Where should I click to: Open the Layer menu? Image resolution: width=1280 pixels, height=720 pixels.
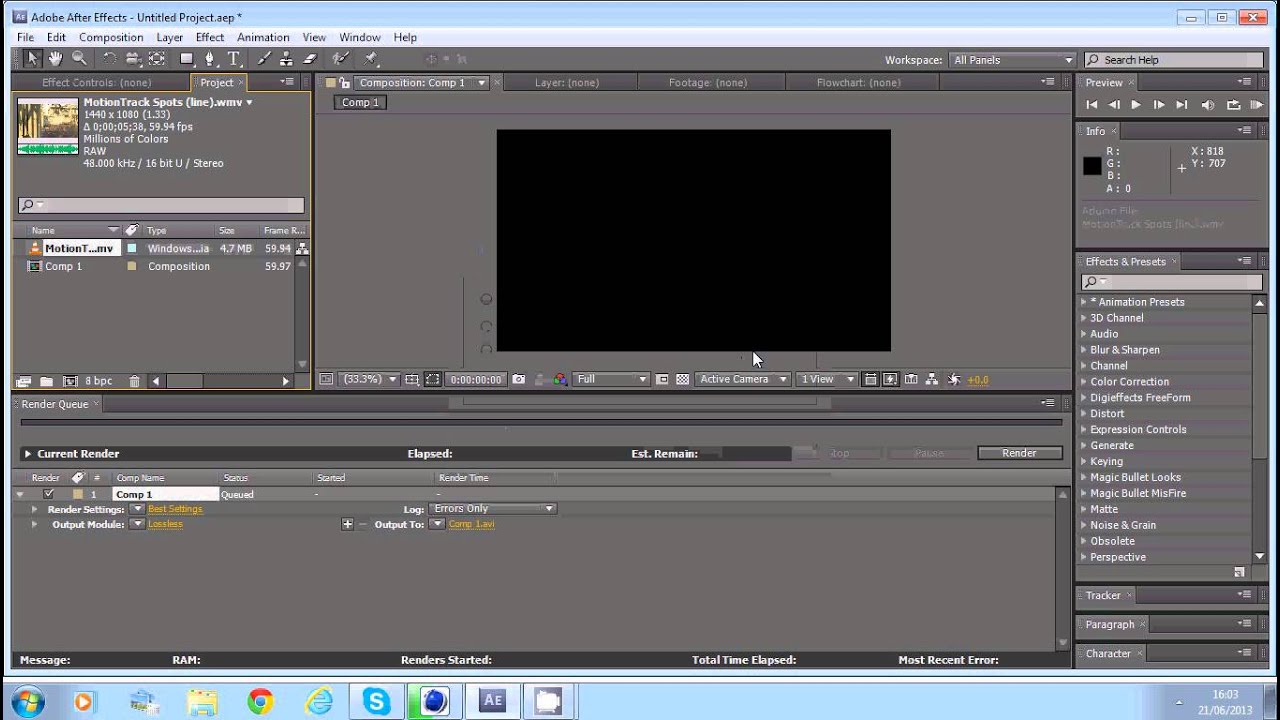[x=169, y=37]
